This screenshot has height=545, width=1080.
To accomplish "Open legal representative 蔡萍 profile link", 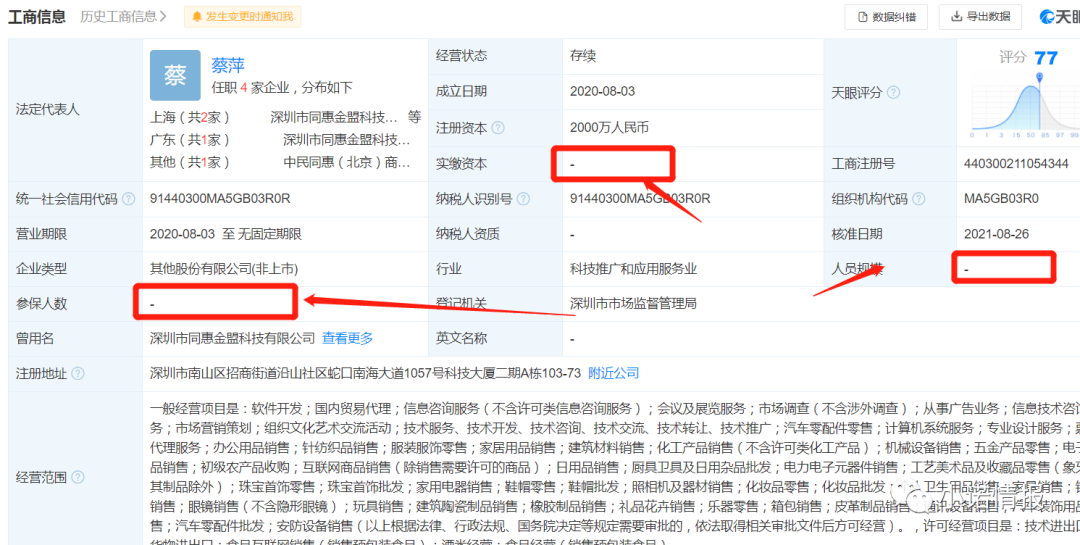I will pyautogui.click(x=228, y=65).
